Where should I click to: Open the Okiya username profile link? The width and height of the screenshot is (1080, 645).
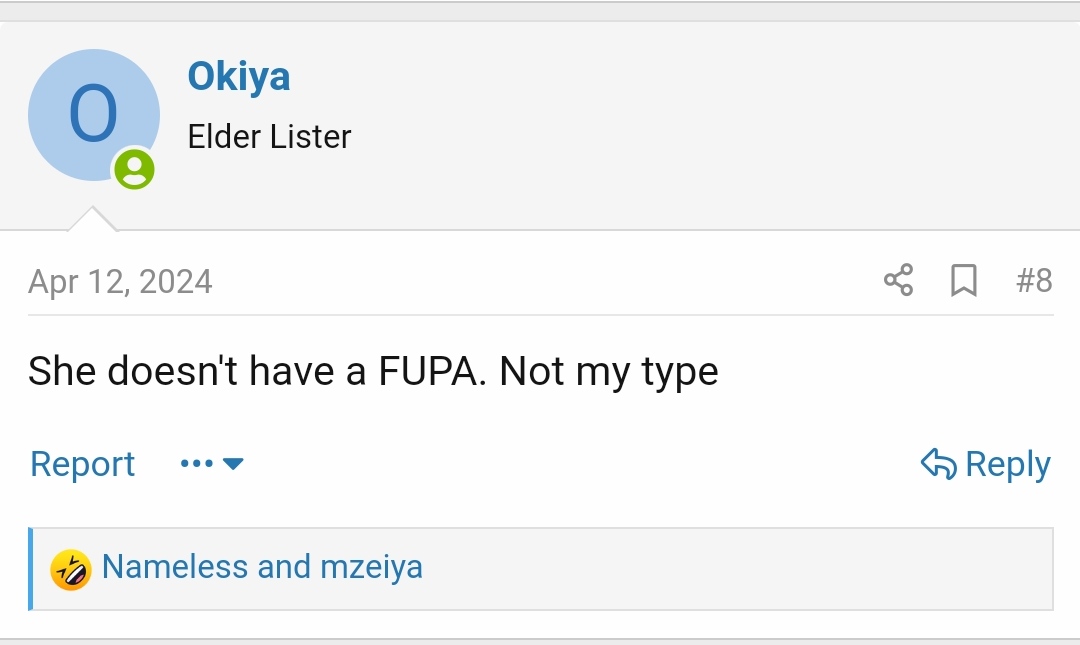[238, 76]
